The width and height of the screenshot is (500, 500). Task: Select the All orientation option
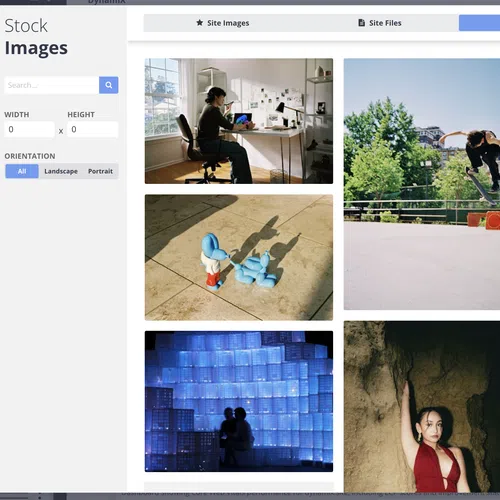click(22, 171)
